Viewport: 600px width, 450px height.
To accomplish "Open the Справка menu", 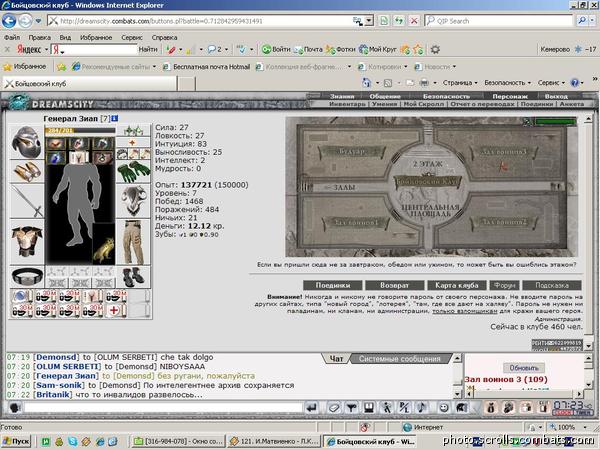I will pos(165,38).
